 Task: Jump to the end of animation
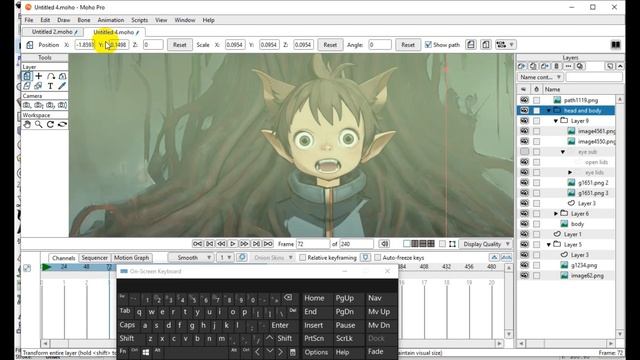(x=268, y=244)
